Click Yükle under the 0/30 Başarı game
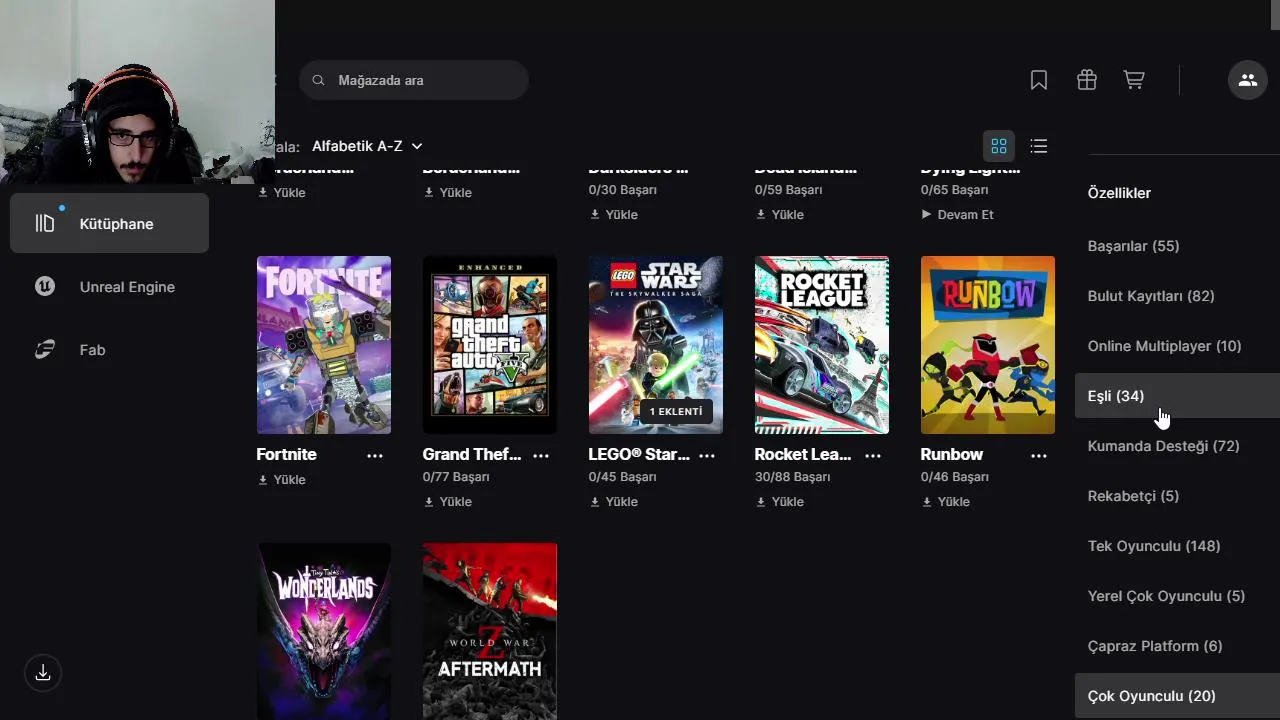Image resolution: width=1280 pixels, height=720 pixels. 613,215
